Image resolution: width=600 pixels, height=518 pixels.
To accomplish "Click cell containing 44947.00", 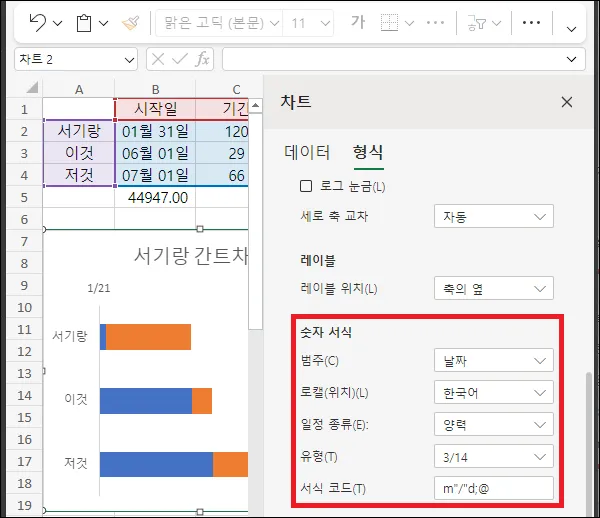I will pyautogui.click(x=155, y=197).
